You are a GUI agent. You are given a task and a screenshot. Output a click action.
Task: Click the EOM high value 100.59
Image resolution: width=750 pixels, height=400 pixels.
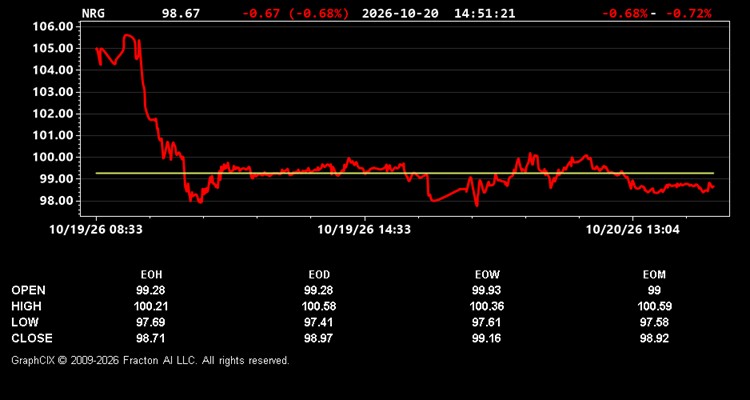654,306
